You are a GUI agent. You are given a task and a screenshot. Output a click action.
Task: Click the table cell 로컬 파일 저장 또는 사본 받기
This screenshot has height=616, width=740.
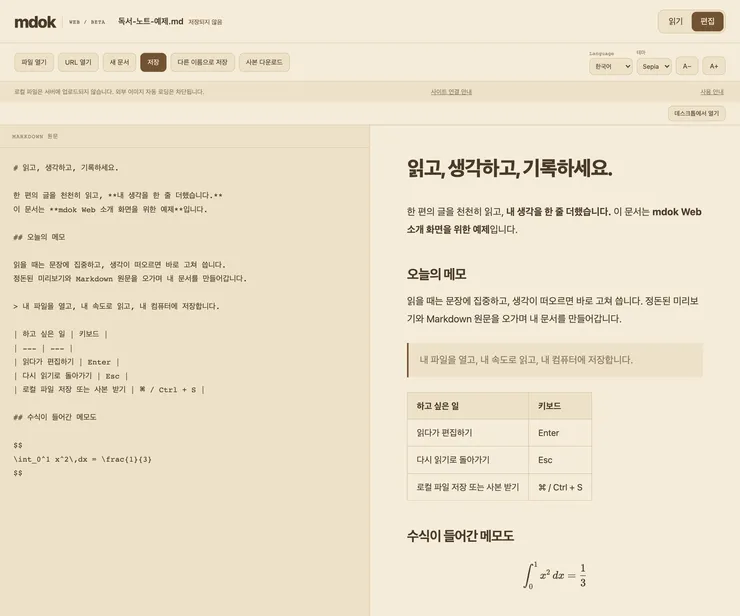[x=468, y=487]
